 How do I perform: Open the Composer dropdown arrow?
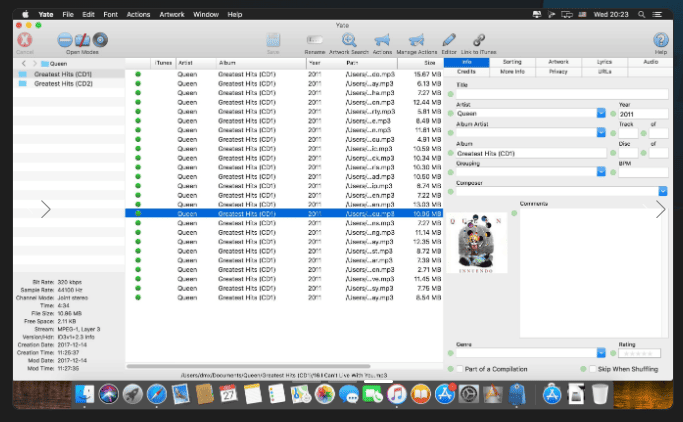(663, 191)
